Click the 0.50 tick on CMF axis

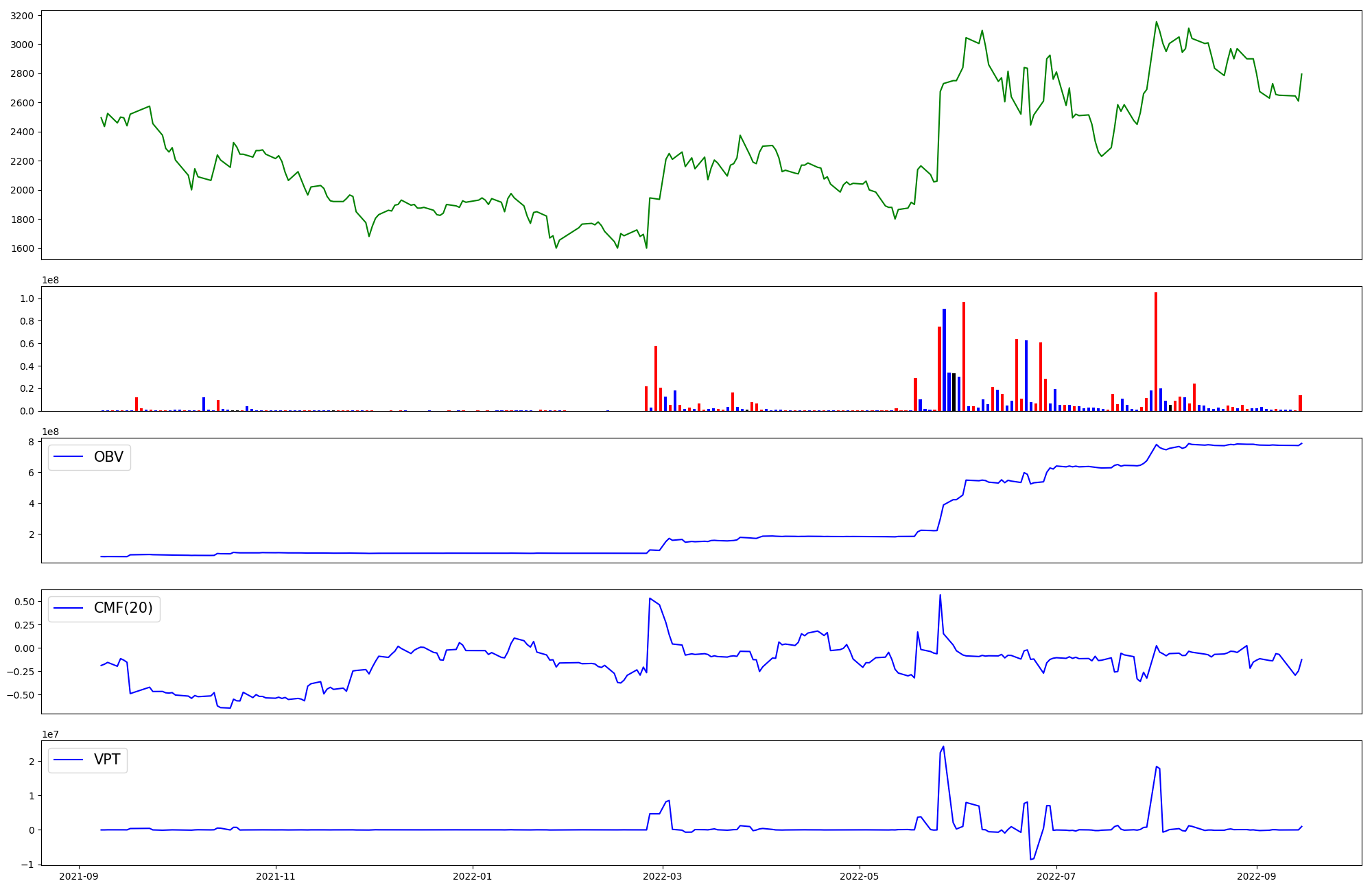tap(25, 602)
